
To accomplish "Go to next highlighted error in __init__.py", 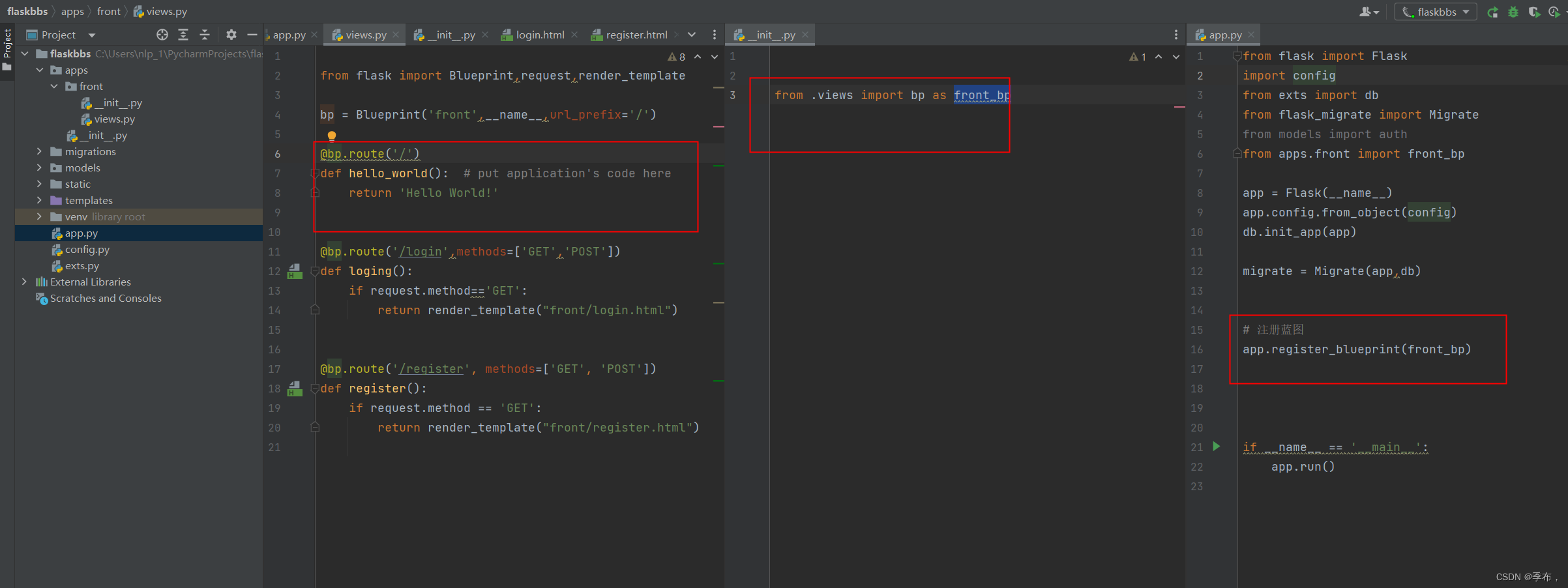I will [x=1176, y=57].
